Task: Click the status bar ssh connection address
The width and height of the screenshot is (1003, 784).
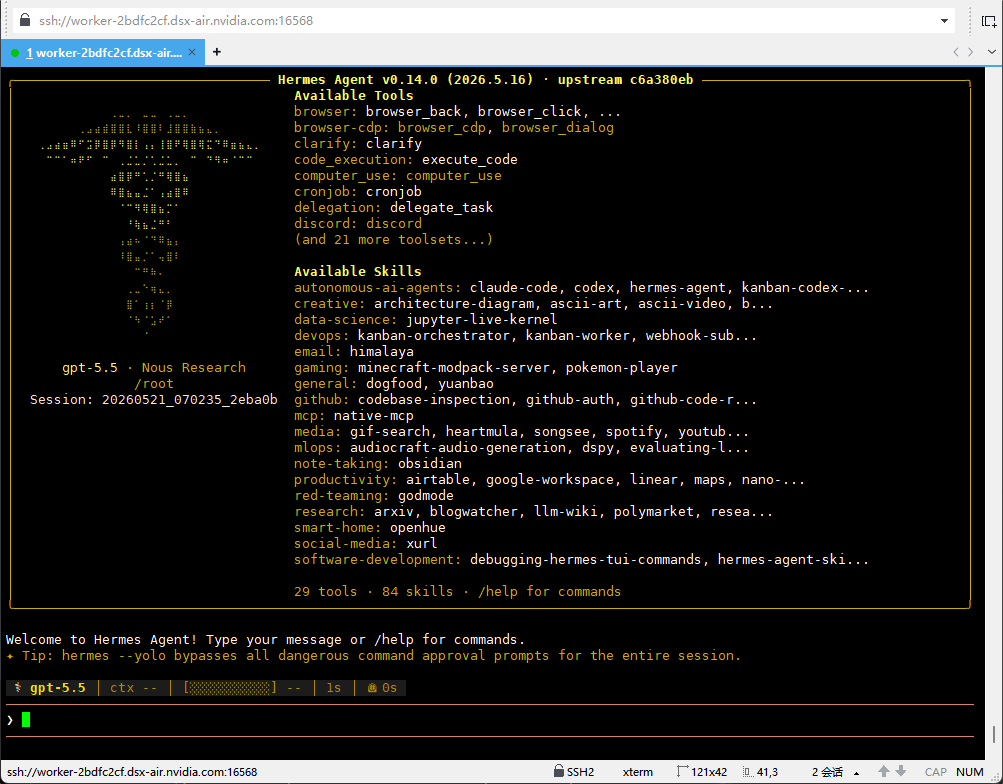Action: (132, 772)
